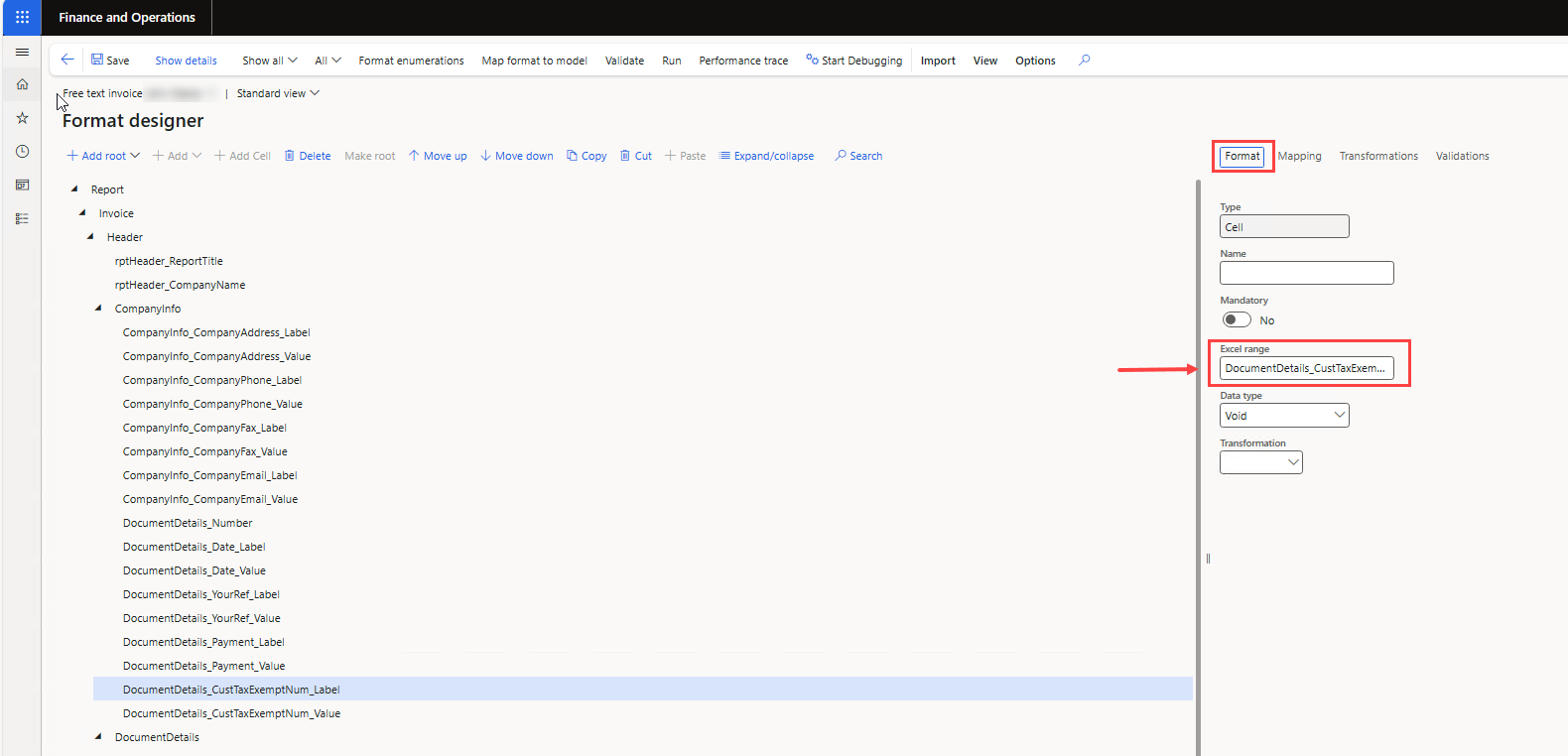The width and height of the screenshot is (1568, 756).
Task: Open Favorites star icon in sidebar
Action: coord(22,118)
